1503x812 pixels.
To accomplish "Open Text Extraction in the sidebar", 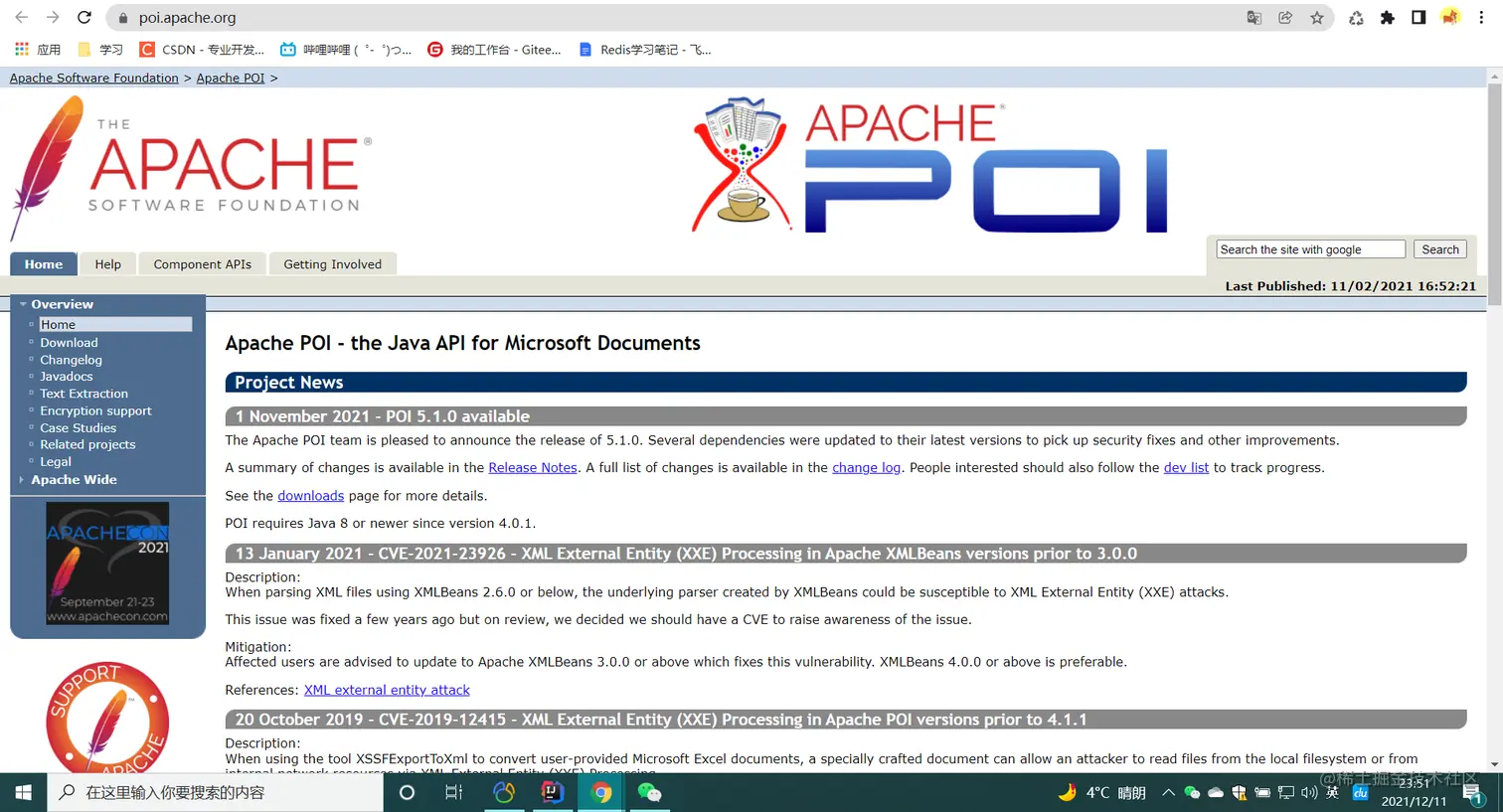I will point(83,394).
